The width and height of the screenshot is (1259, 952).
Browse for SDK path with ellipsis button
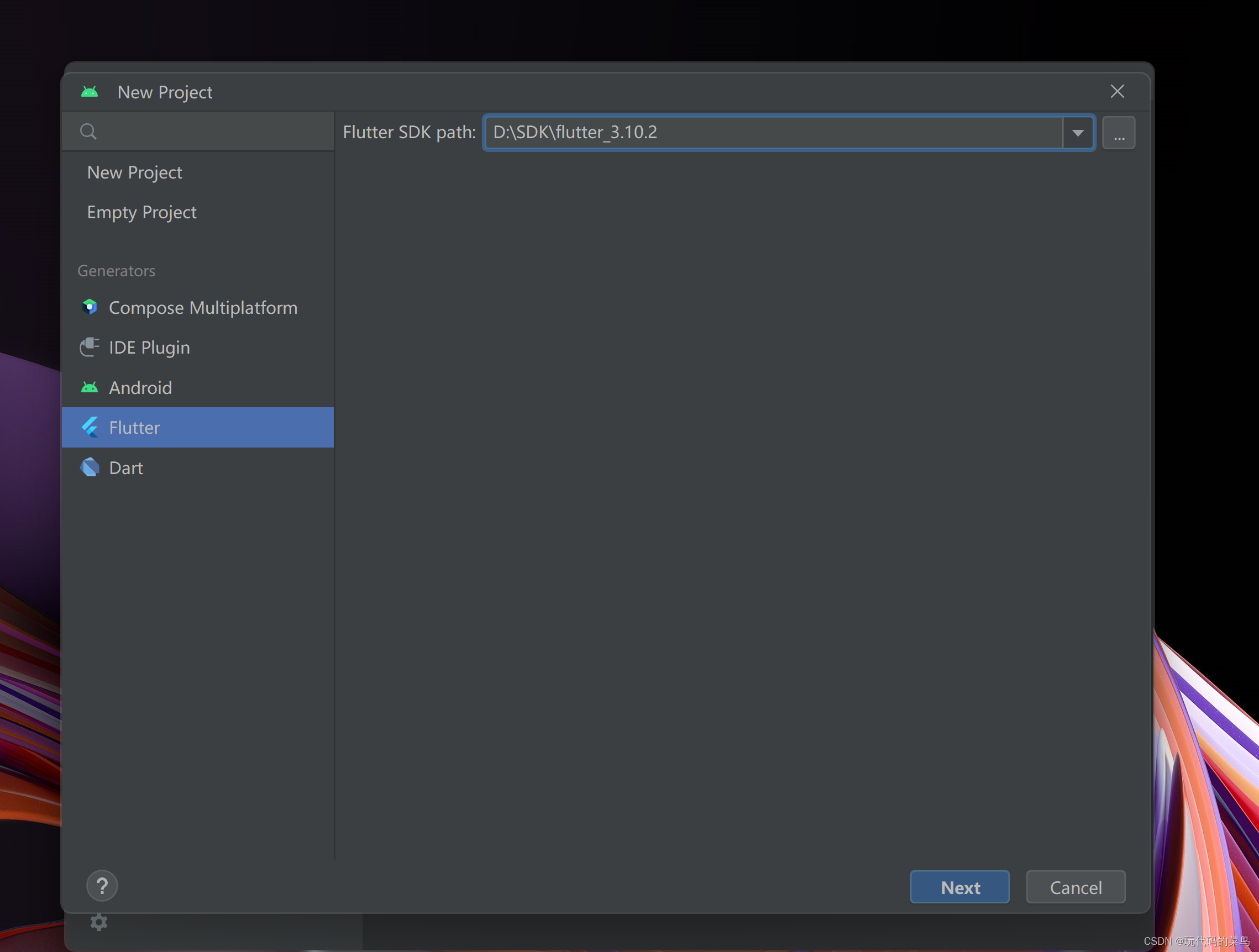click(1119, 133)
